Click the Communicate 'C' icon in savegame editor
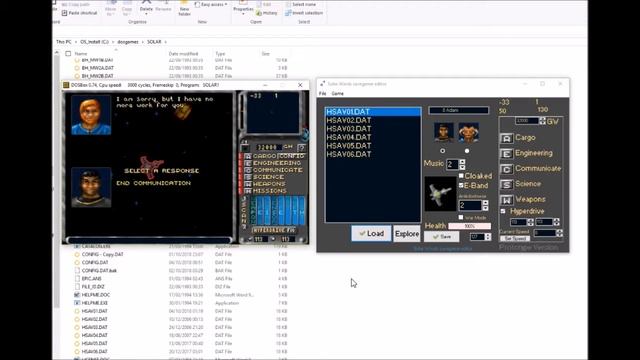 point(506,169)
